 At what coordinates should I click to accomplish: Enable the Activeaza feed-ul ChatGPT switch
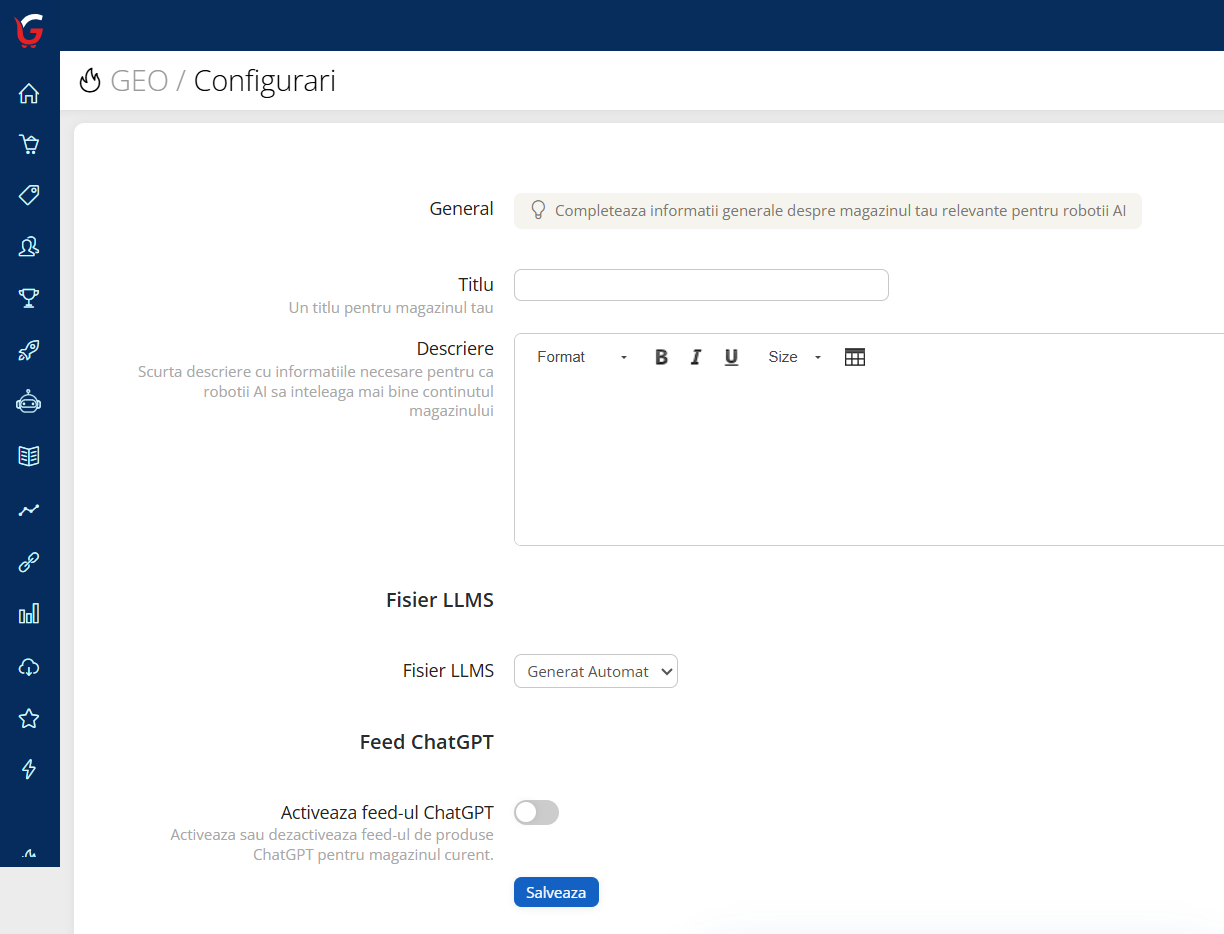[536, 812]
